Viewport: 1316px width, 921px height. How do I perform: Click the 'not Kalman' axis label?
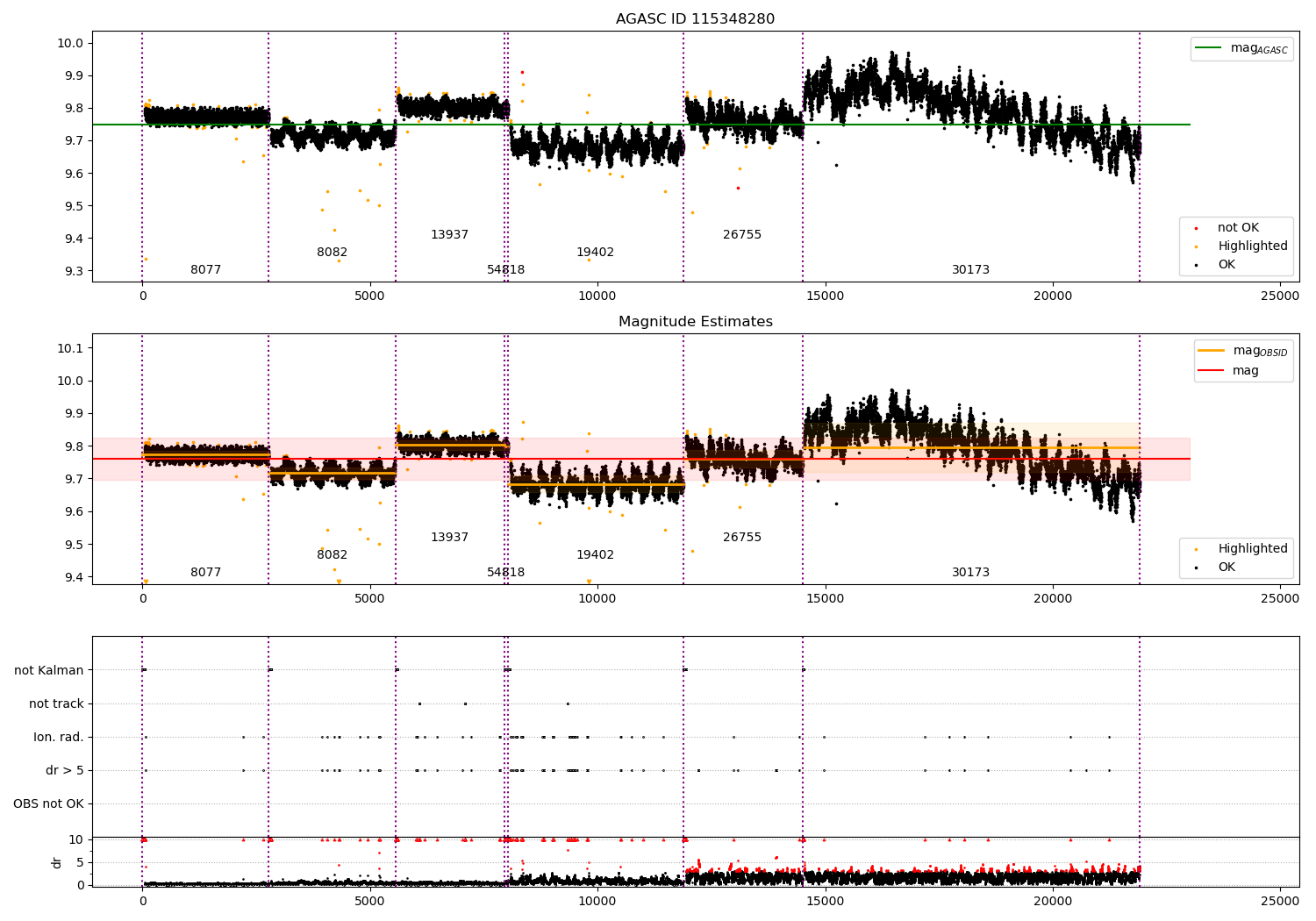coord(49,670)
